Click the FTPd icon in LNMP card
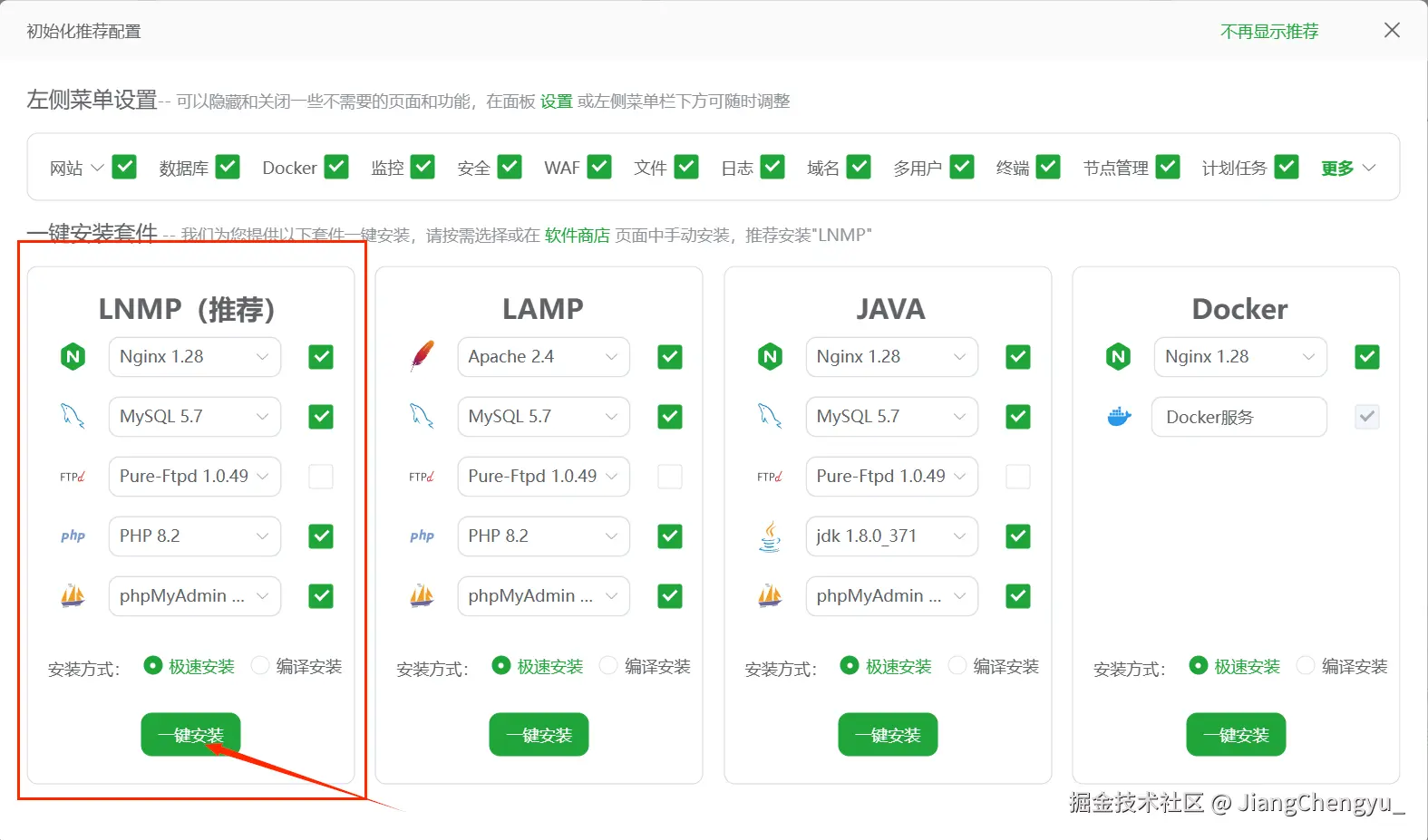The image size is (1428, 840). [73, 477]
